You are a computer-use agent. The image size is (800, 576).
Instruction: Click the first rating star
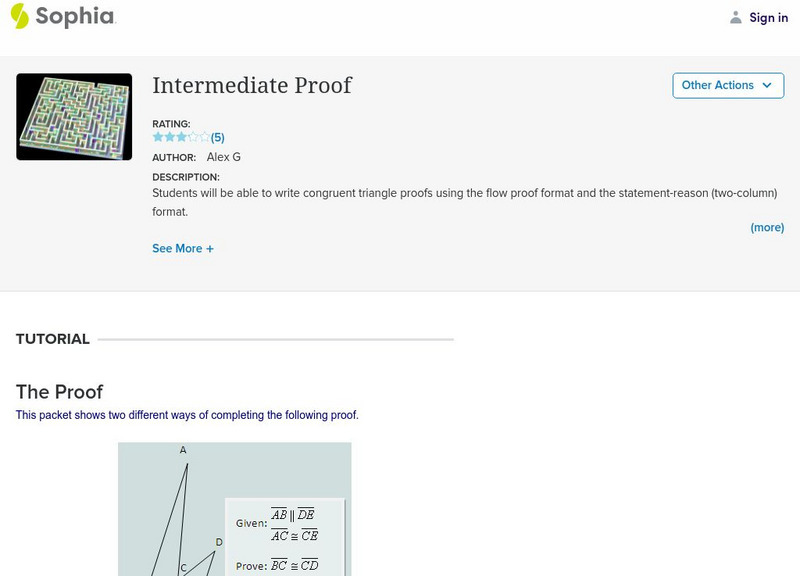(157, 137)
